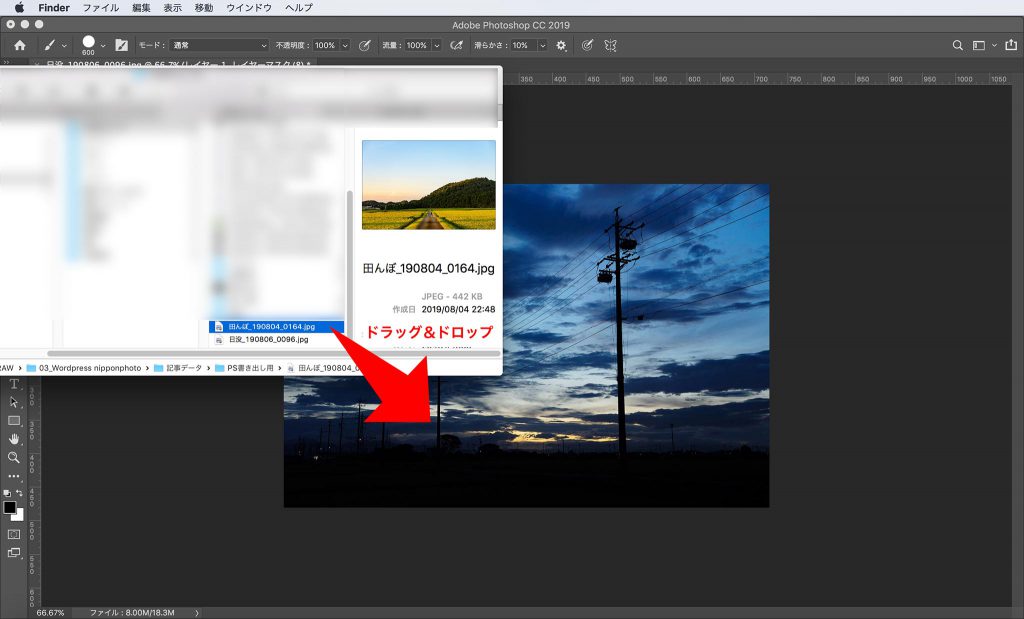Select the Brush tool preset icon

(x=50, y=46)
